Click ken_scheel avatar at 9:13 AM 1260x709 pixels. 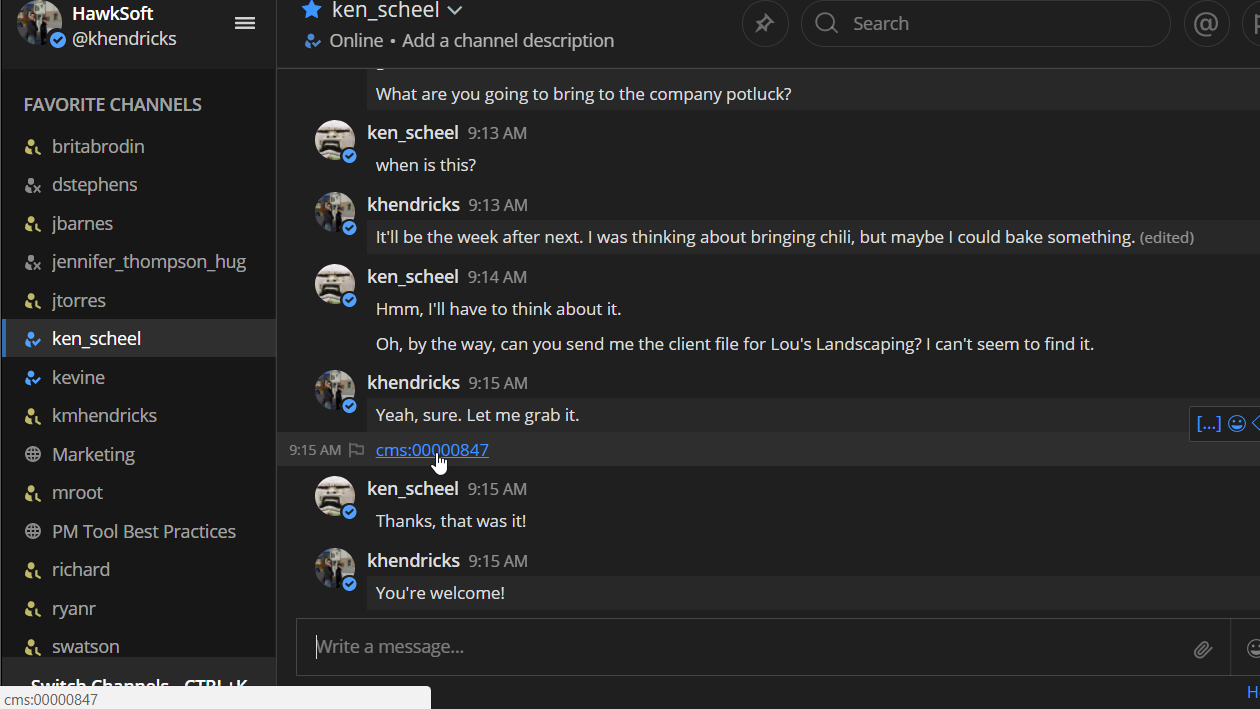coord(335,141)
